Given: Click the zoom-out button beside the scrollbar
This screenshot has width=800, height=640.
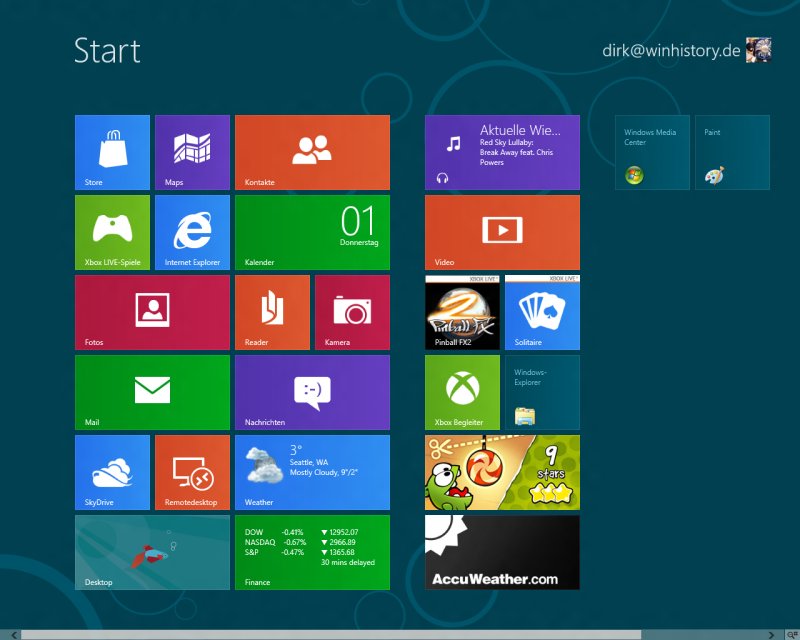Looking at the screenshot, I should point(792,635).
